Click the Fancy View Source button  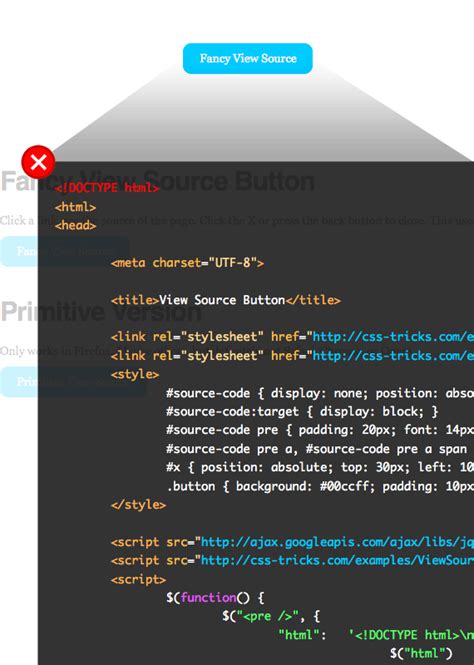(248, 59)
